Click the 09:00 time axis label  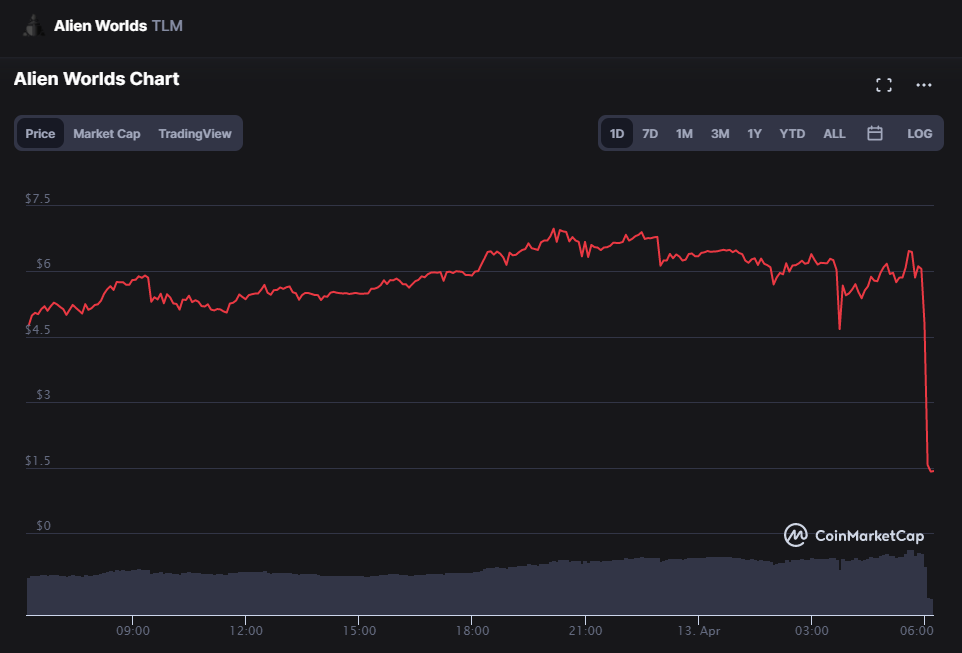click(133, 631)
